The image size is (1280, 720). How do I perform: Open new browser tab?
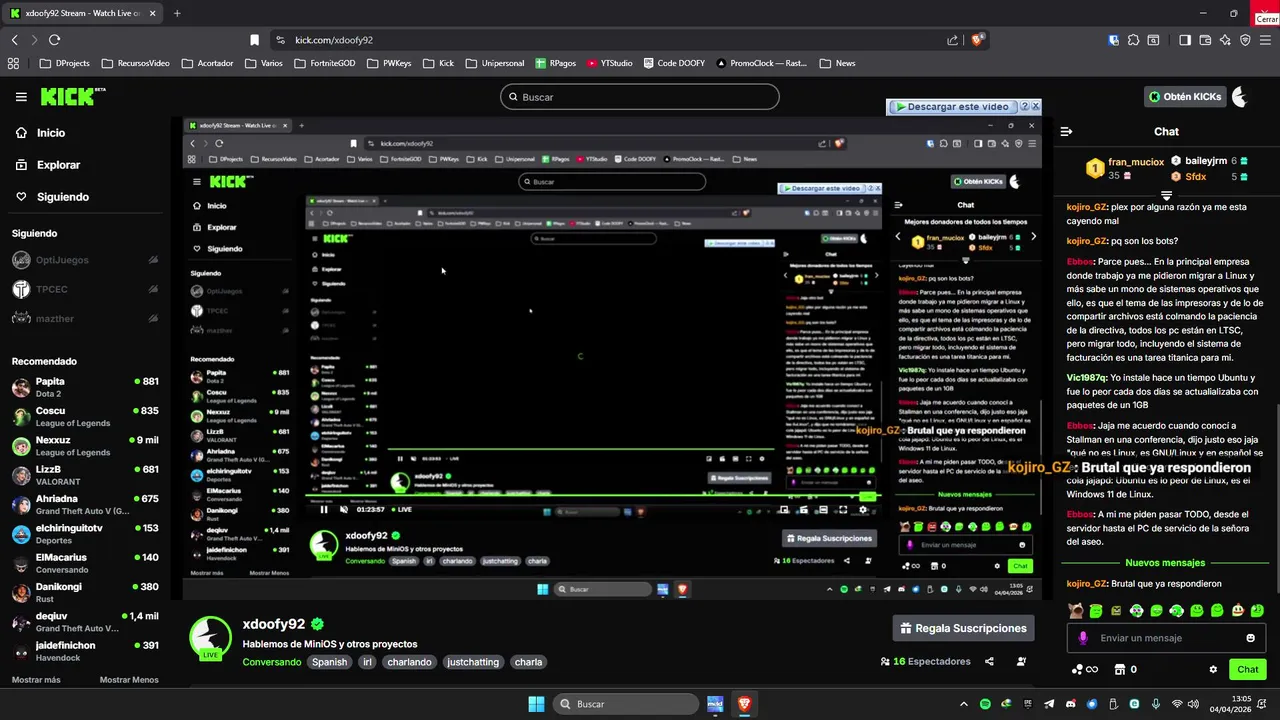click(x=177, y=13)
